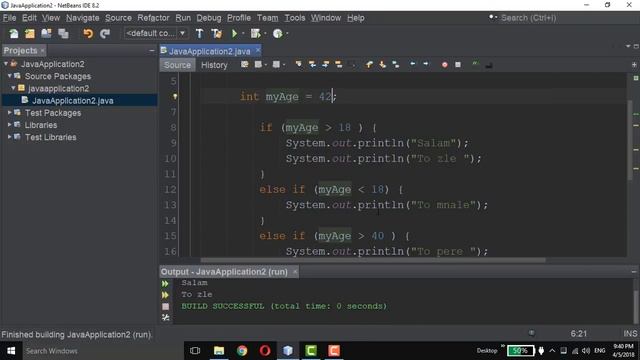Click the Debug Project toolbar icon
This screenshot has height=360, width=640.
click(255, 33)
